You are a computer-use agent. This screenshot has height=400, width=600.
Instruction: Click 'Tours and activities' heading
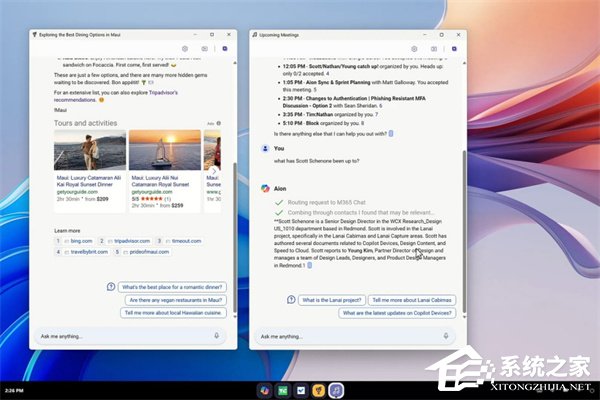coord(85,123)
